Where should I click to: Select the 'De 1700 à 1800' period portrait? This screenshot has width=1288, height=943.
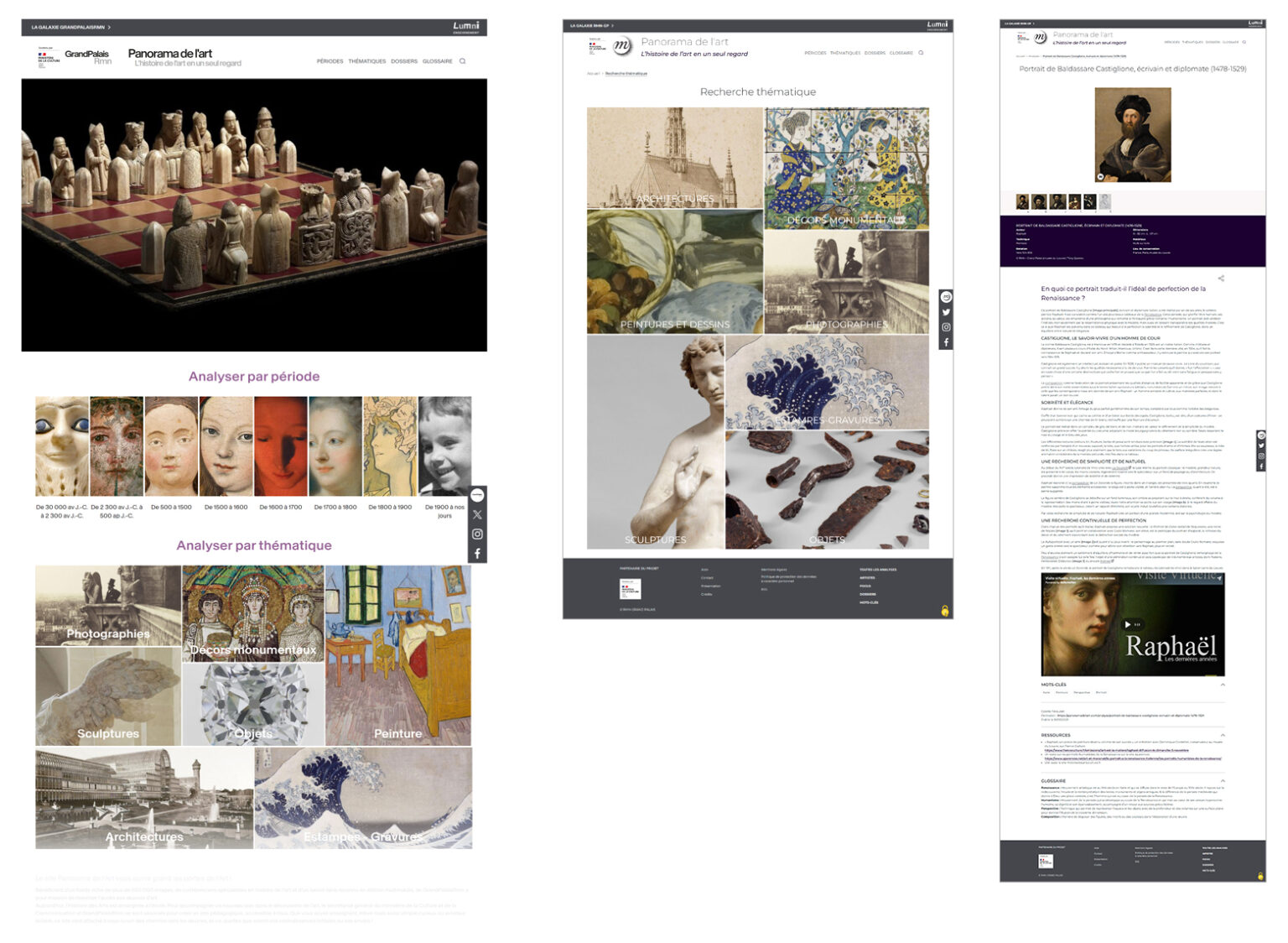point(335,447)
